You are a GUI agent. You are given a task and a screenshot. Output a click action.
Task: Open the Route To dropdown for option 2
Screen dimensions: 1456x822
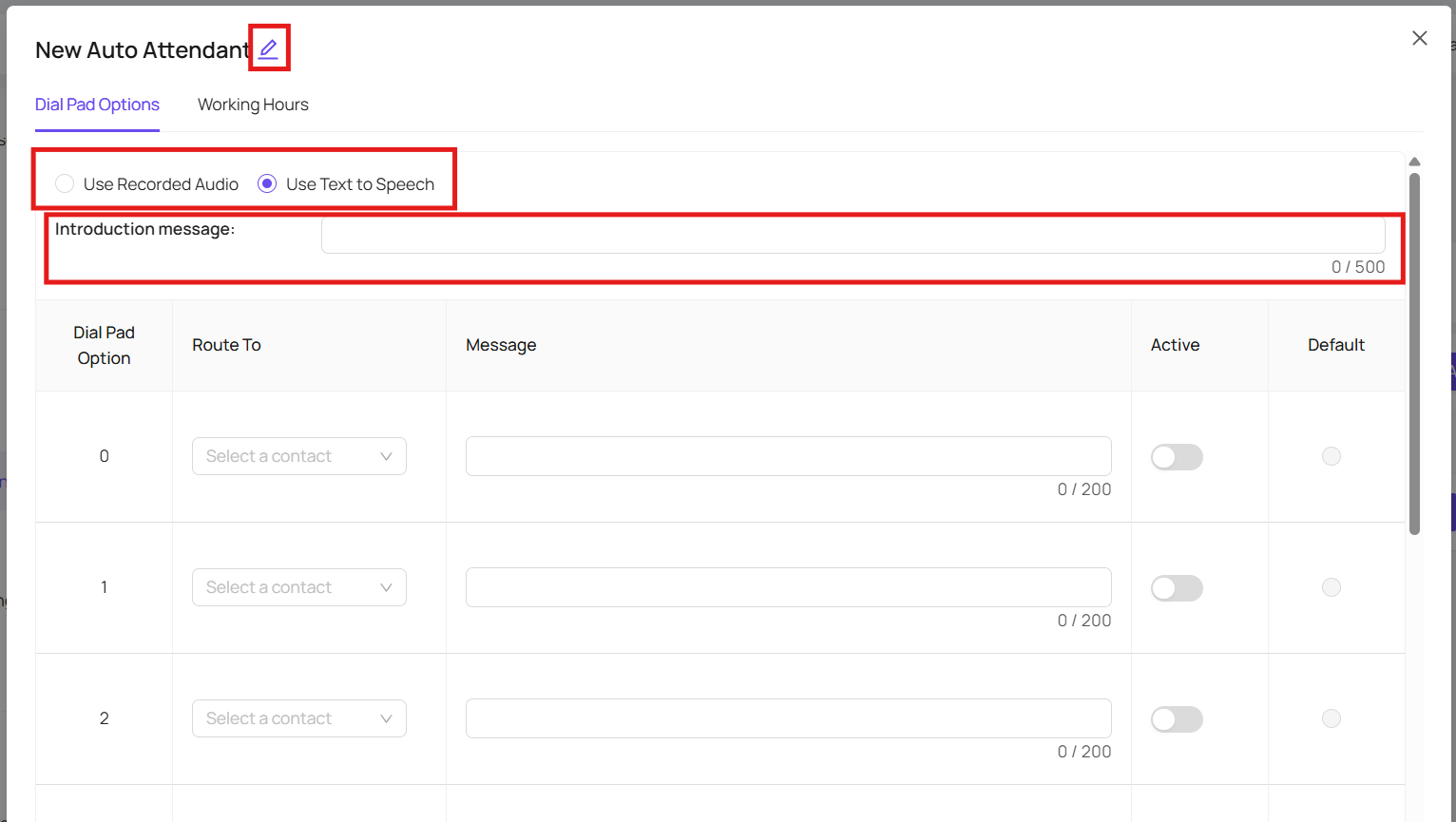[299, 718]
